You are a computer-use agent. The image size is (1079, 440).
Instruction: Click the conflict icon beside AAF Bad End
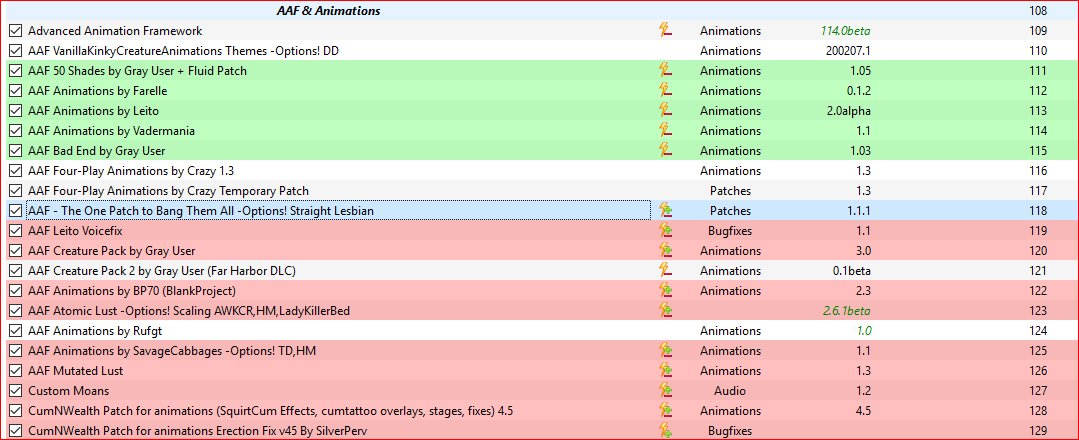(x=665, y=150)
